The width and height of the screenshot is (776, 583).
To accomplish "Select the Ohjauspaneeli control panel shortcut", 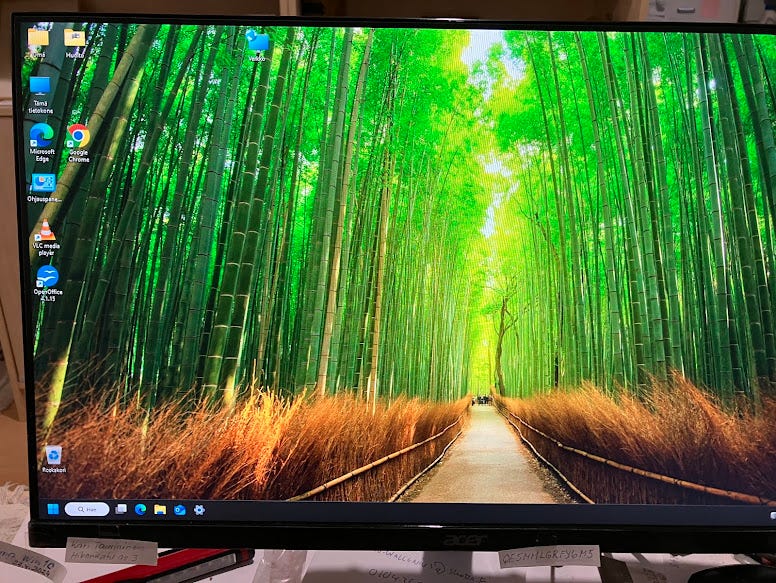I will [x=44, y=188].
